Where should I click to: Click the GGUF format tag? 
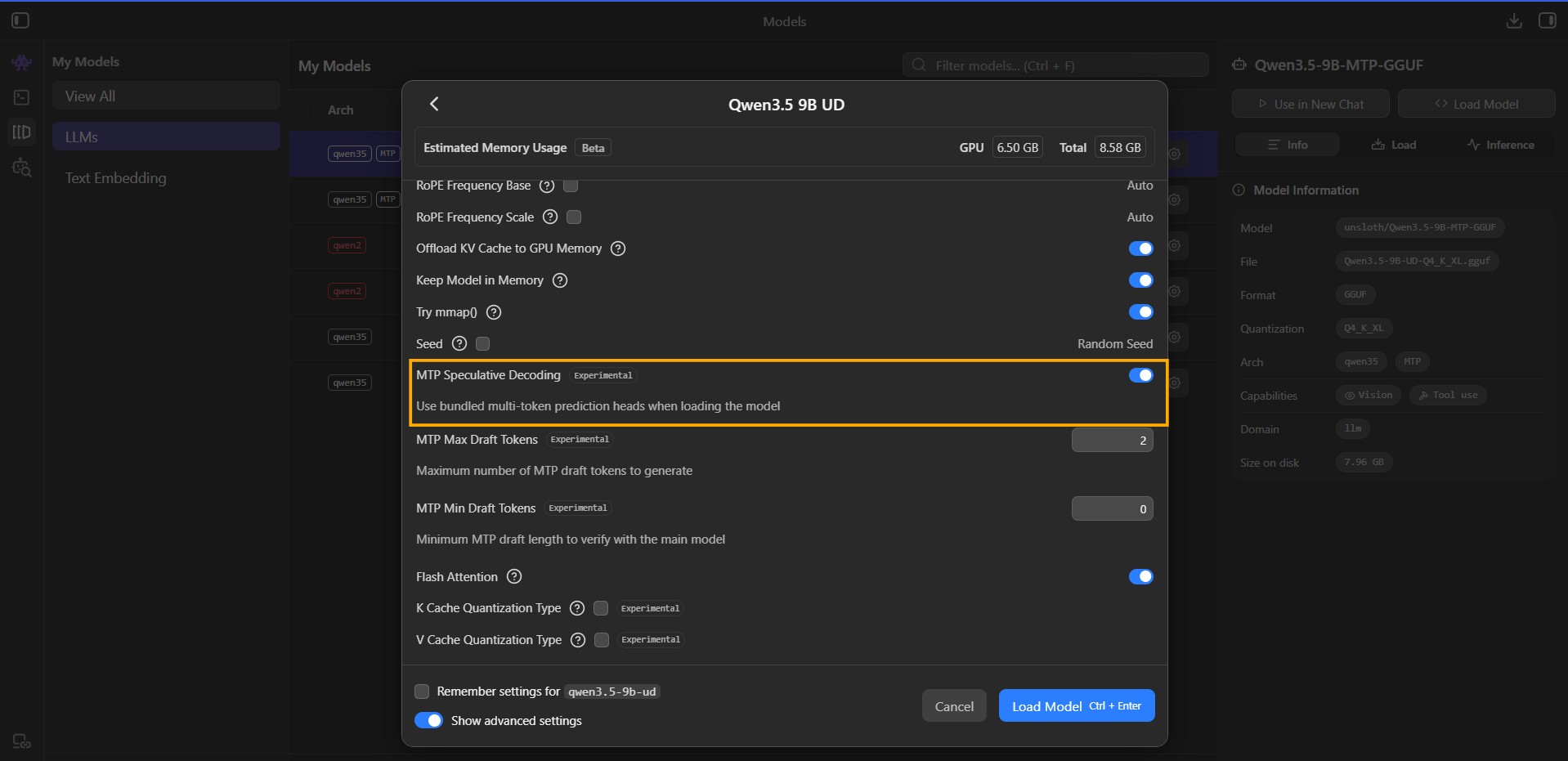pos(1355,294)
